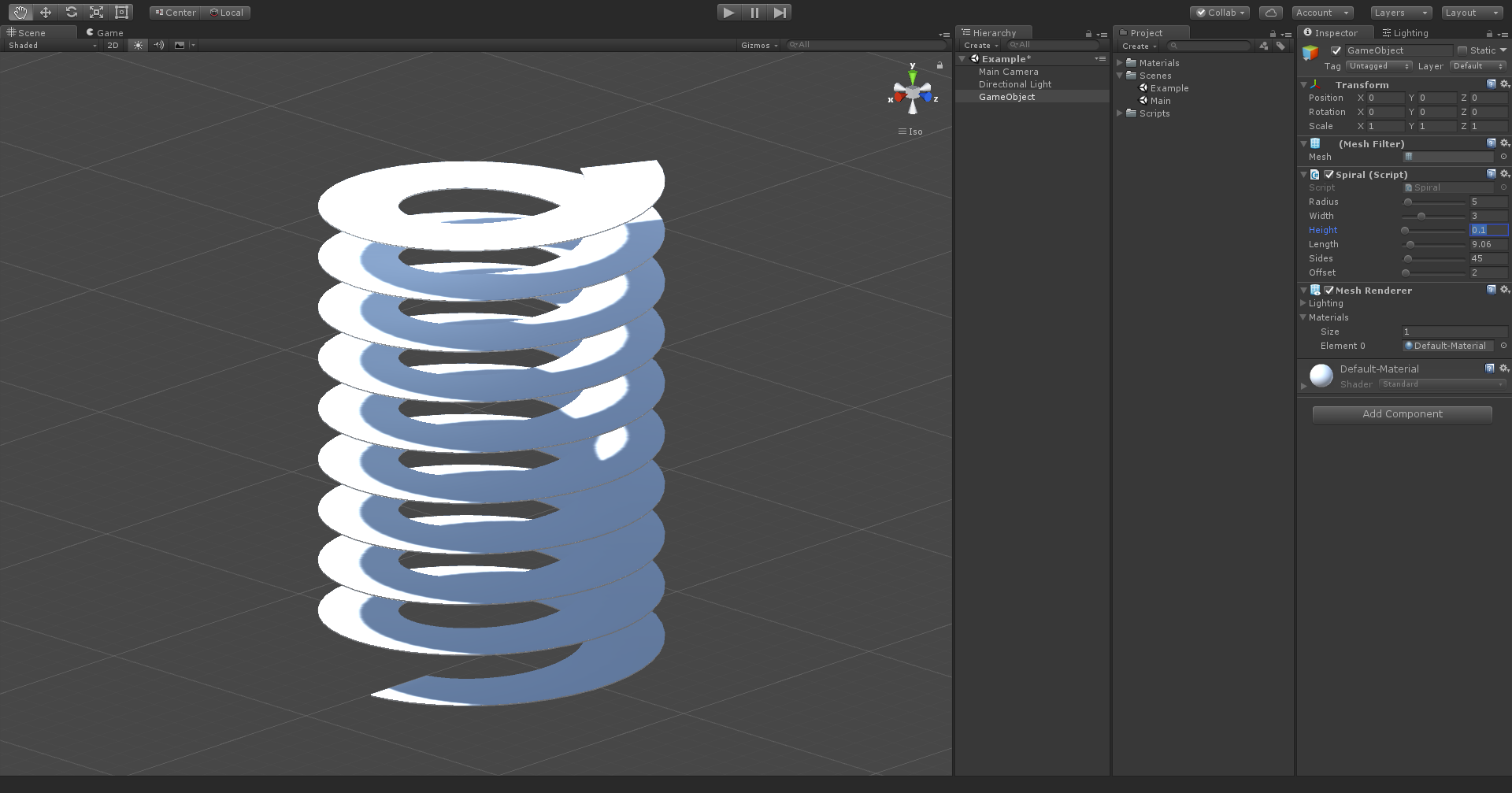This screenshot has height=793, width=1512.
Task: Expand the Materials folder
Action: [1120, 62]
